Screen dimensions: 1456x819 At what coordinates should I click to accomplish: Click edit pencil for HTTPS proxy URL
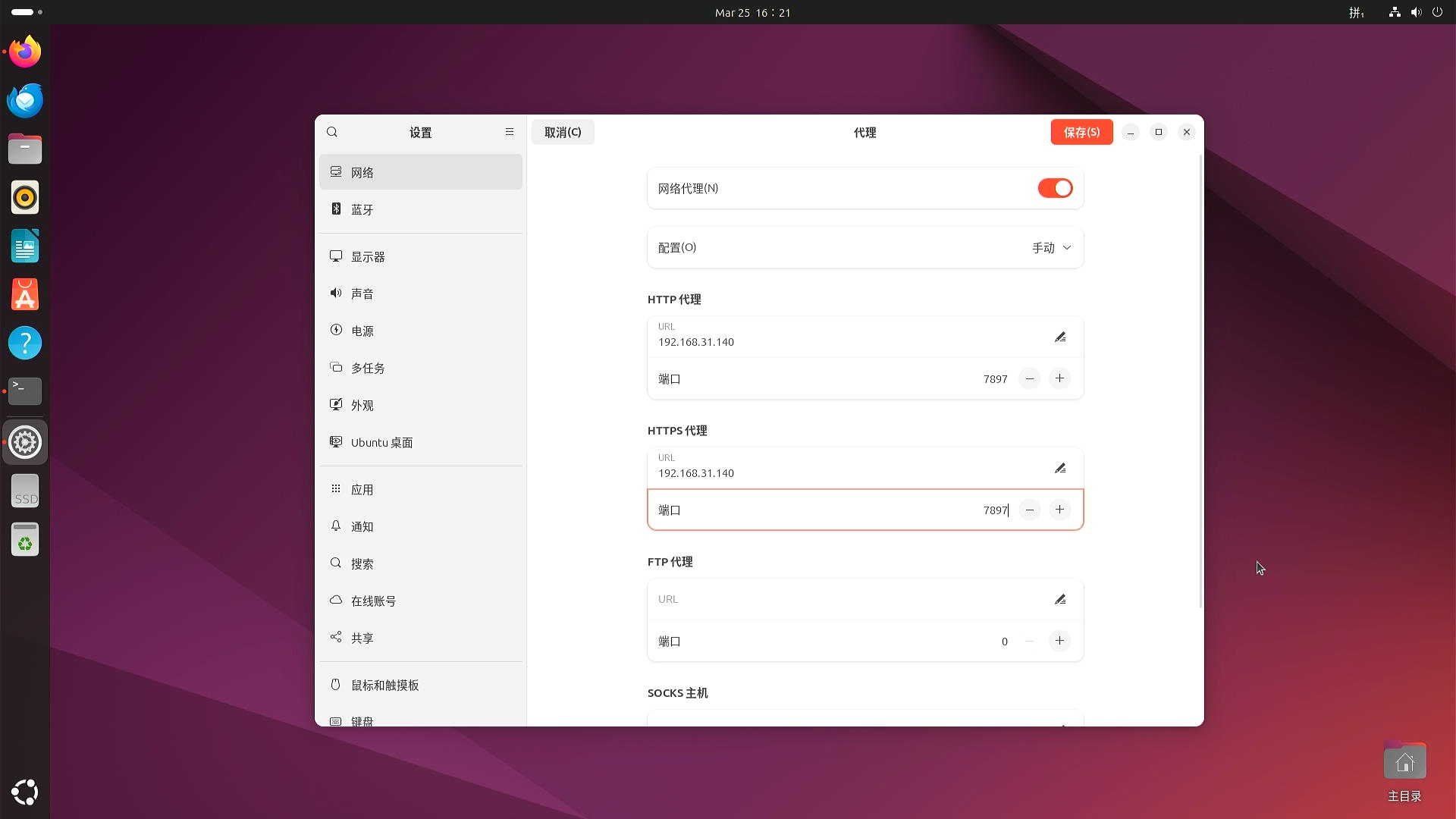tap(1060, 468)
